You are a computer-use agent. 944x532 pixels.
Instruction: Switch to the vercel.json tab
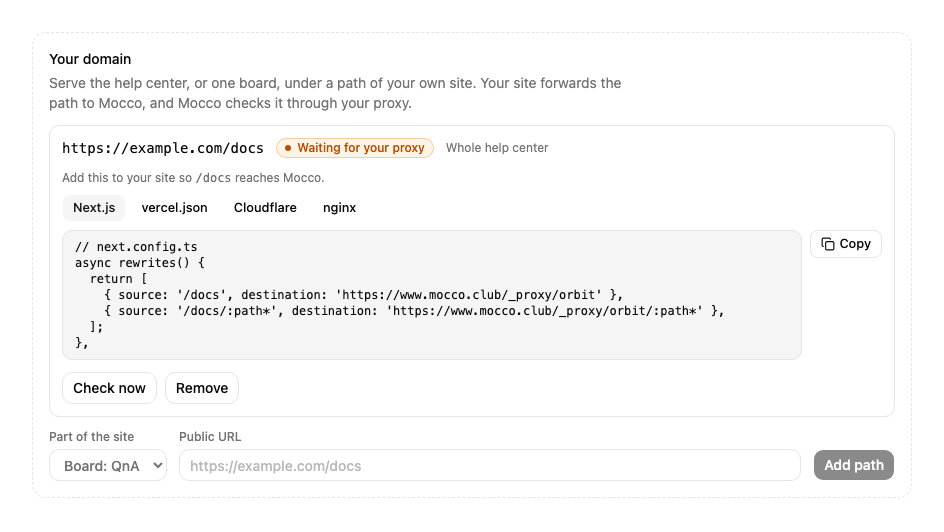(x=175, y=208)
